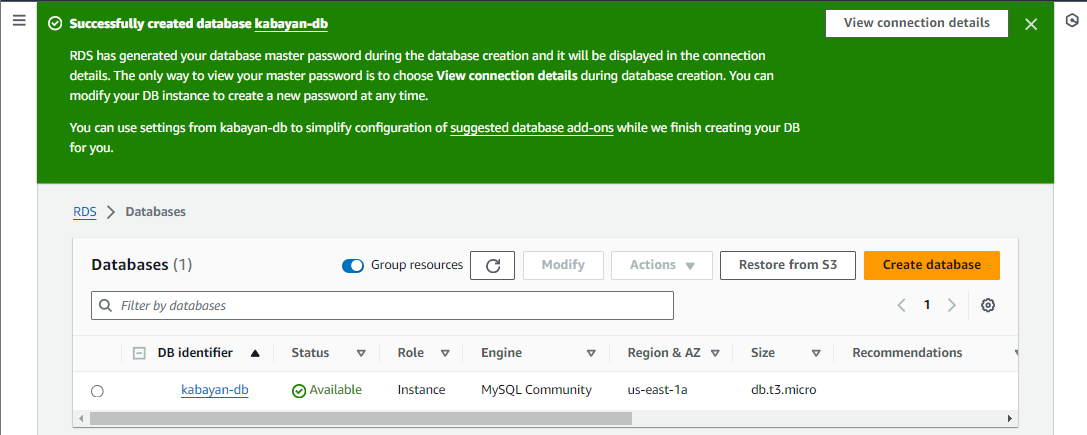This screenshot has width=1087, height=435.
Task: Click the Create database button
Action: [x=931, y=265]
